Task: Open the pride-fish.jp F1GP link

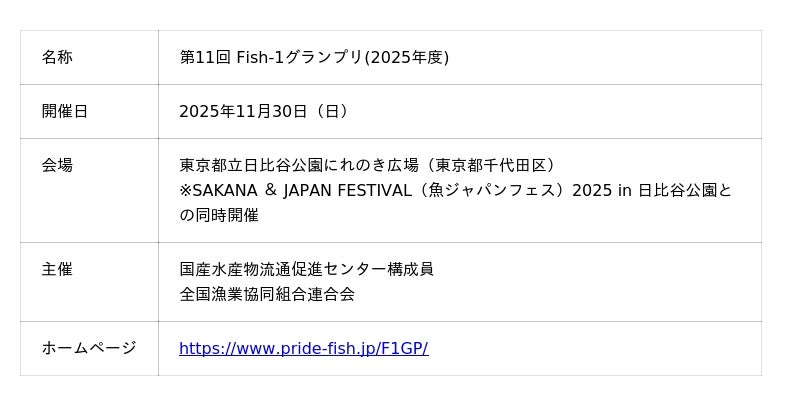Action: (303, 349)
